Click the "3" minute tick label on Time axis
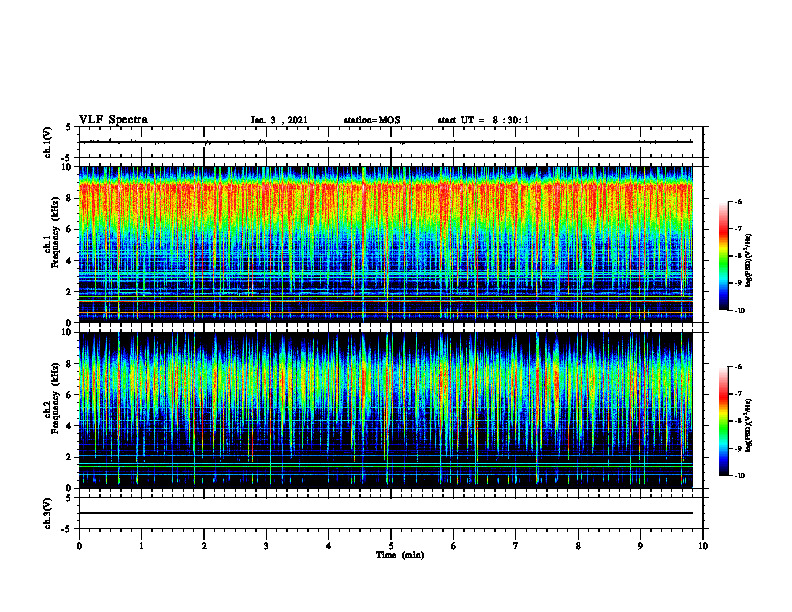 [x=266, y=546]
